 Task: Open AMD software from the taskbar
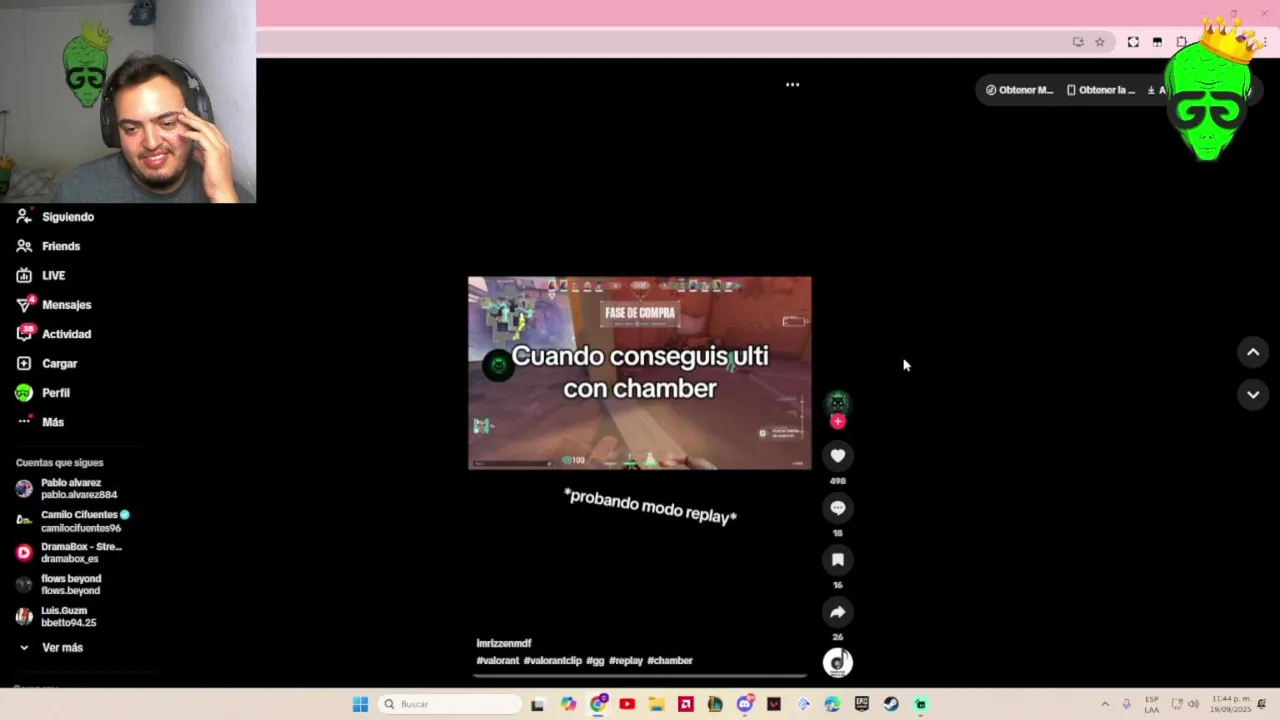click(x=686, y=704)
